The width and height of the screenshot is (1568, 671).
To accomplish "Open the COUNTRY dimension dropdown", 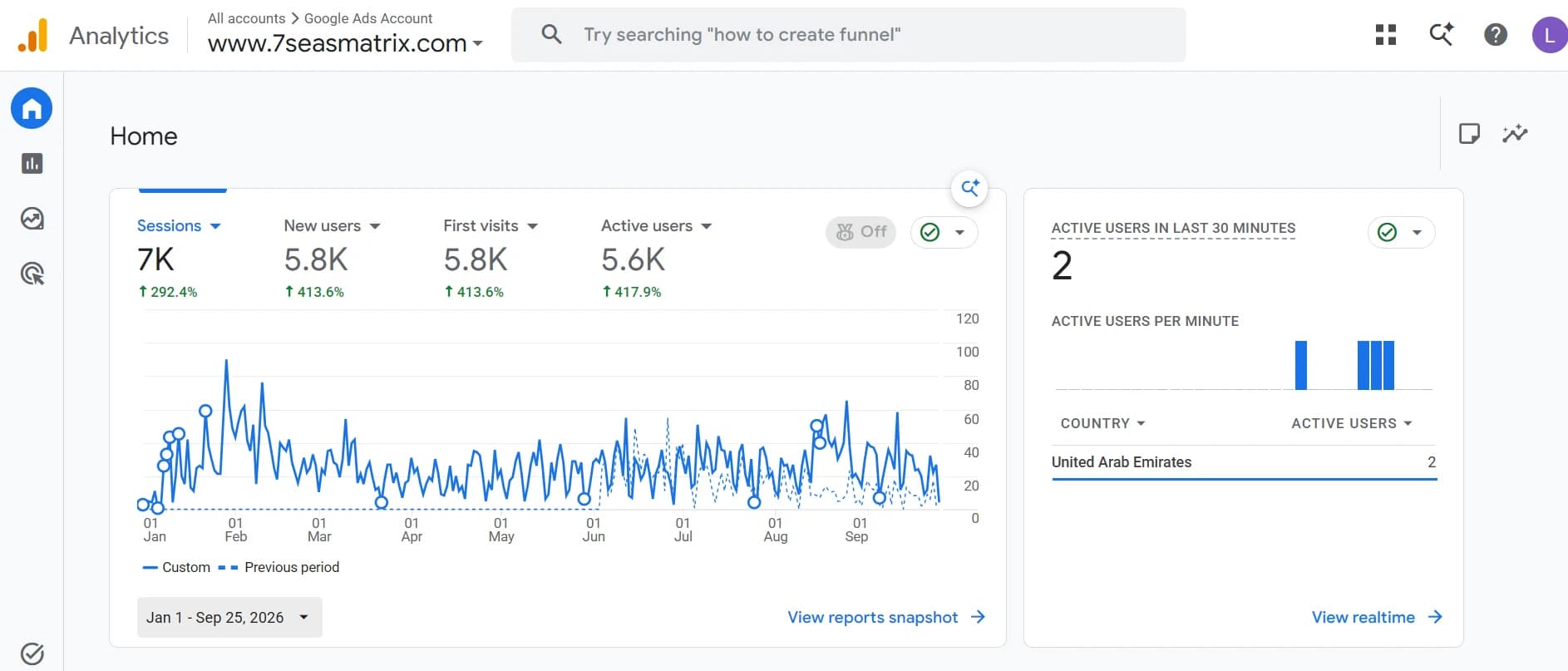I will tap(1102, 423).
